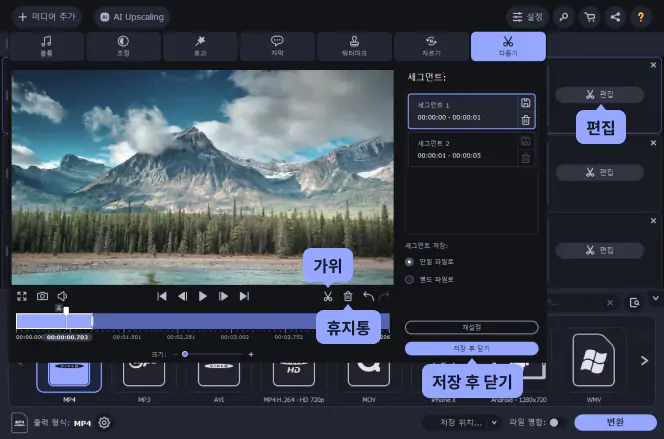This screenshot has width=664, height=439.
Task: Jump to the end of the video
Action: (244, 296)
